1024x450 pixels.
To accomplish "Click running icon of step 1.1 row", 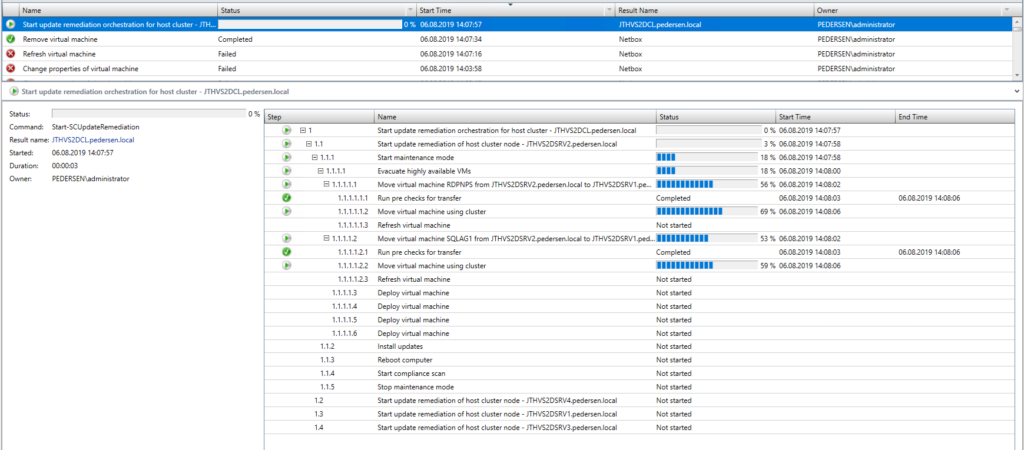I will pos(287,144).
